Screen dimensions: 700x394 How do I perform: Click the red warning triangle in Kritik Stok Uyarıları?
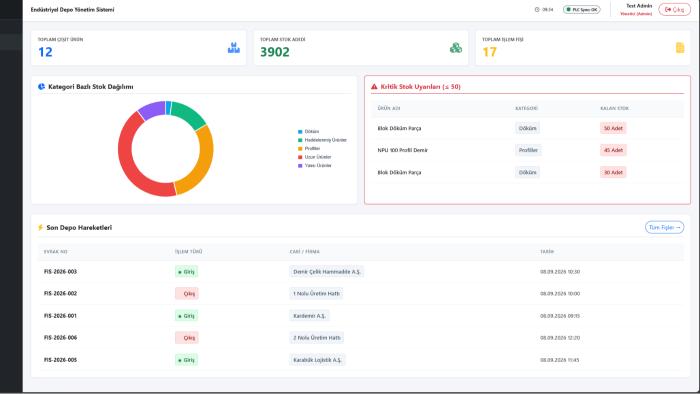pyautogui.click(x=374, y=87)
